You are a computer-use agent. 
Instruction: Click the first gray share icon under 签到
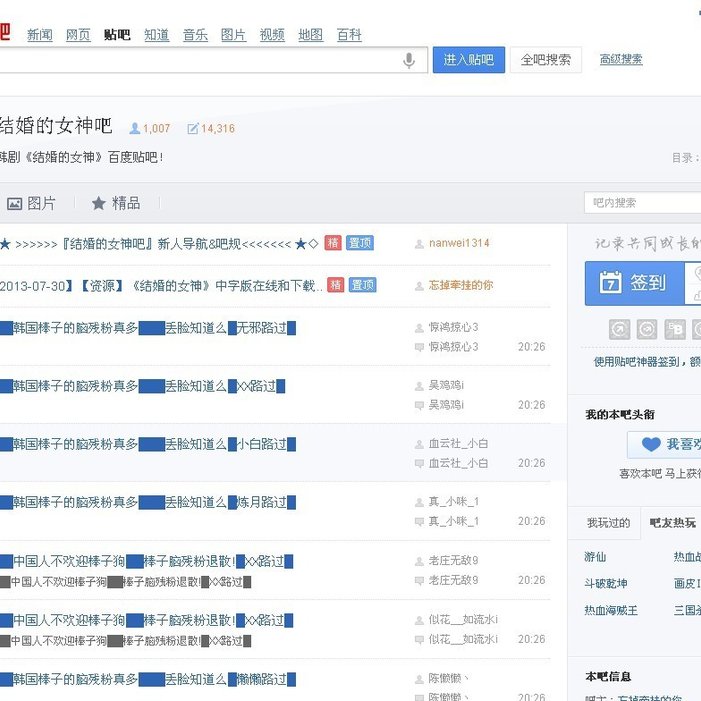click(619, 330)
